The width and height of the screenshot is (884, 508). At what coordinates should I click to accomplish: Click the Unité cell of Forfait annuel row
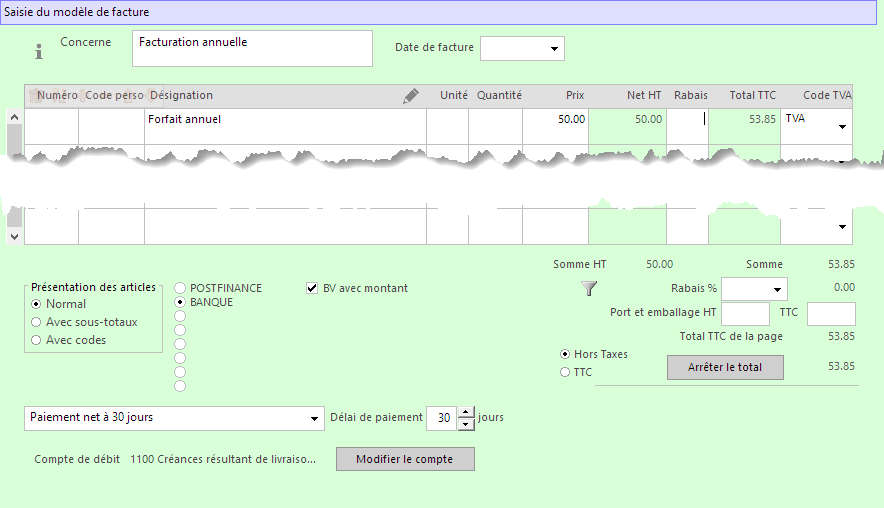[x=448, y=126]
